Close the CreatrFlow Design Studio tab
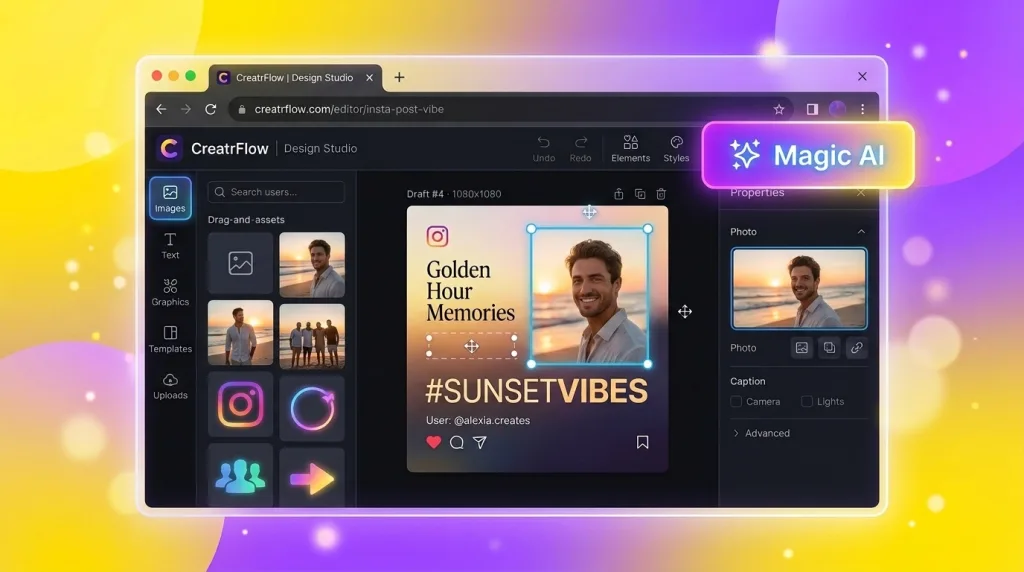 click(x=370, y=77)
